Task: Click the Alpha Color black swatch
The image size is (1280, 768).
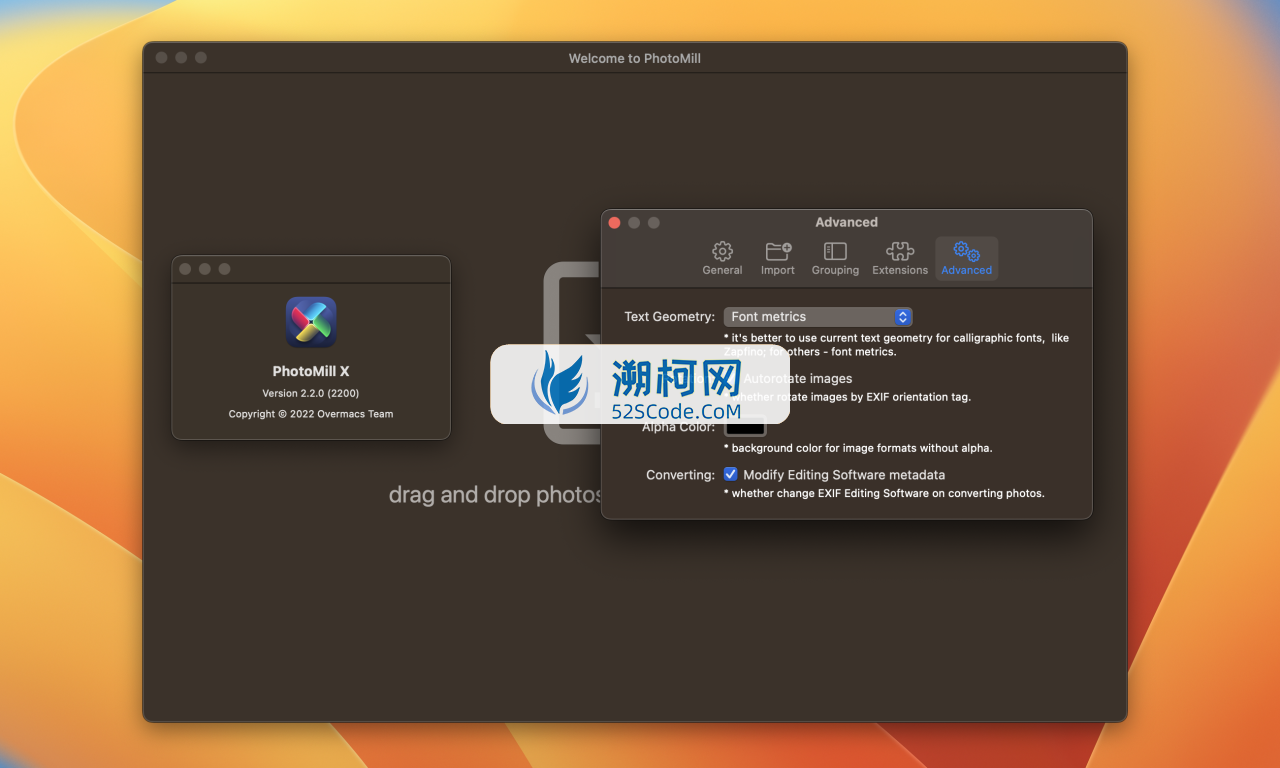Action: click(745, 427)
